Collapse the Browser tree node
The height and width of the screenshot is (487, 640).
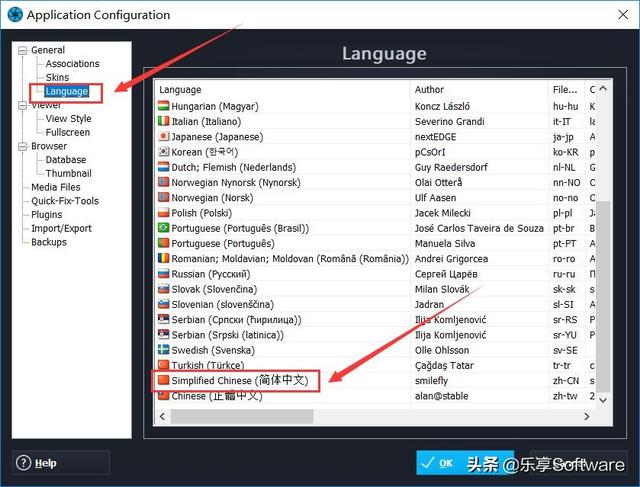(x=21, y=146)
